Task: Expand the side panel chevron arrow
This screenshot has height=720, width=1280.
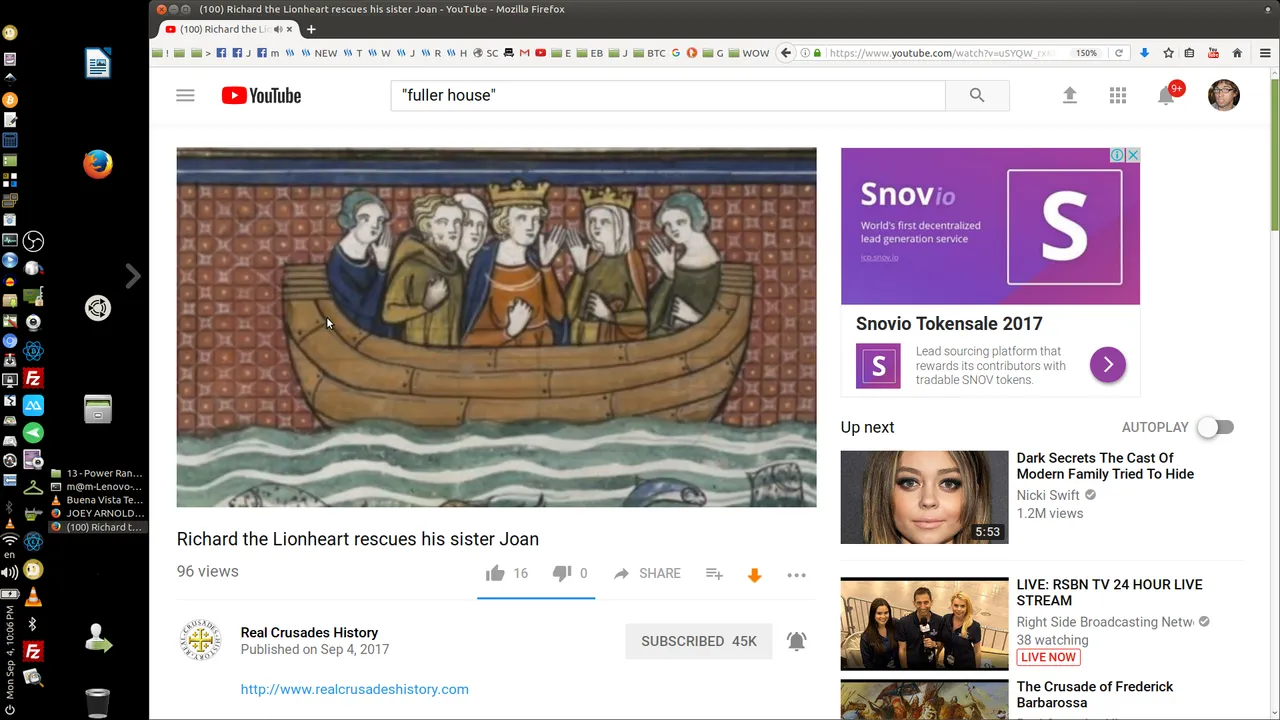Action: point(133,276)
